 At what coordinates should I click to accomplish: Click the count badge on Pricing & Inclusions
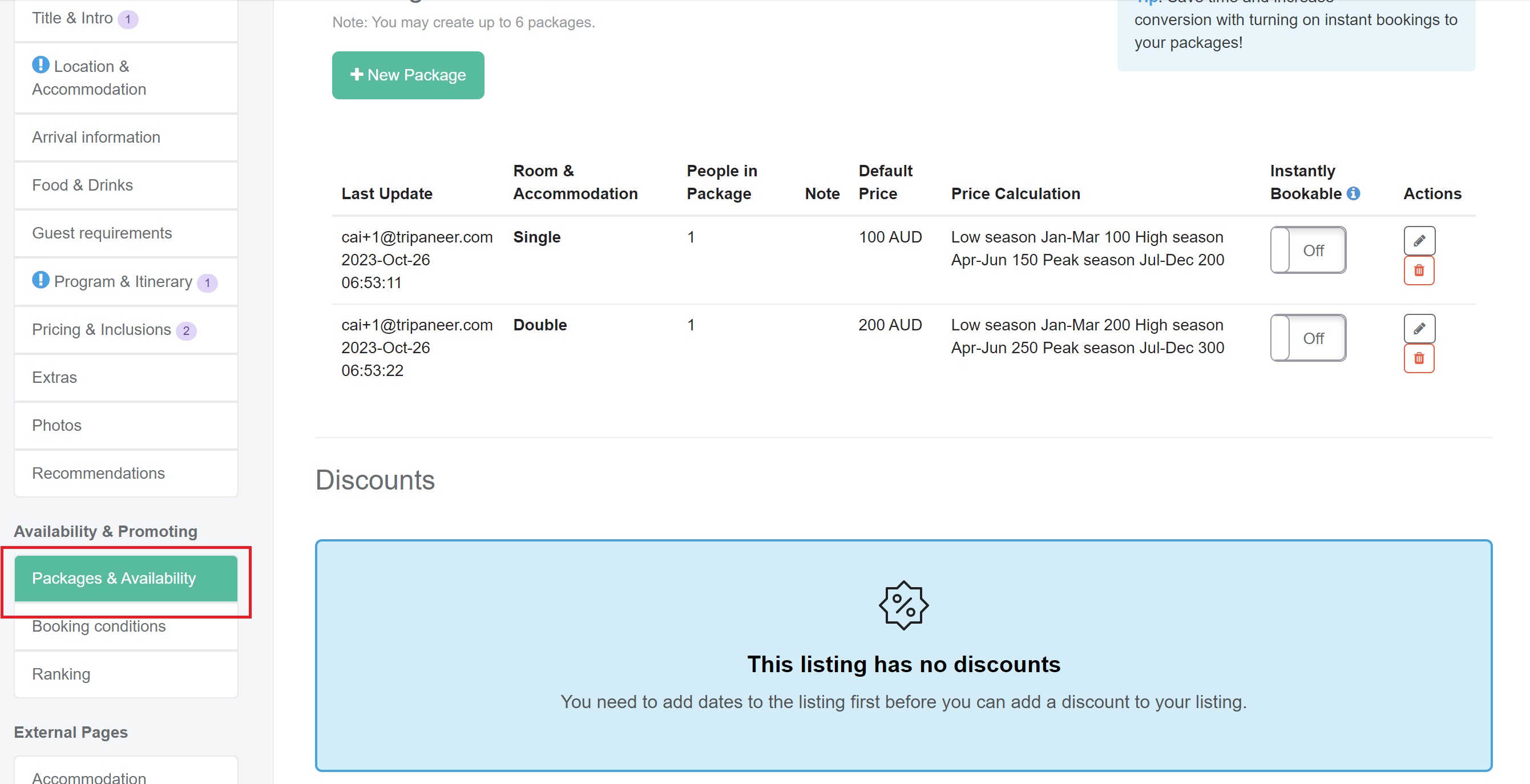pyautogui.click(x=187, y=331)
